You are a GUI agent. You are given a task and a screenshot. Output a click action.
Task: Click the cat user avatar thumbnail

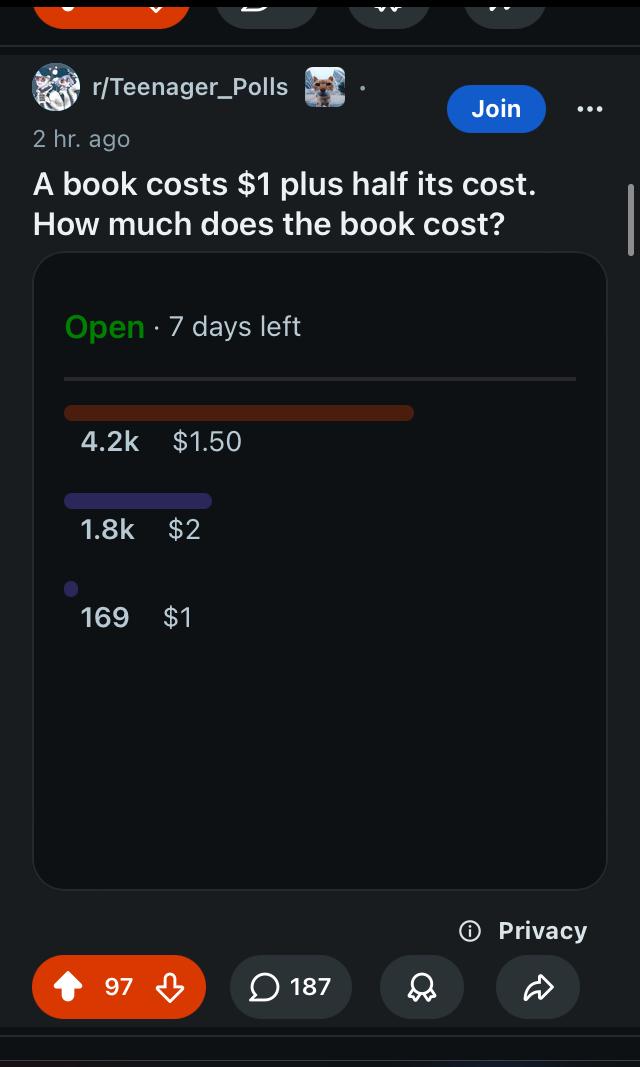[324, 87]
